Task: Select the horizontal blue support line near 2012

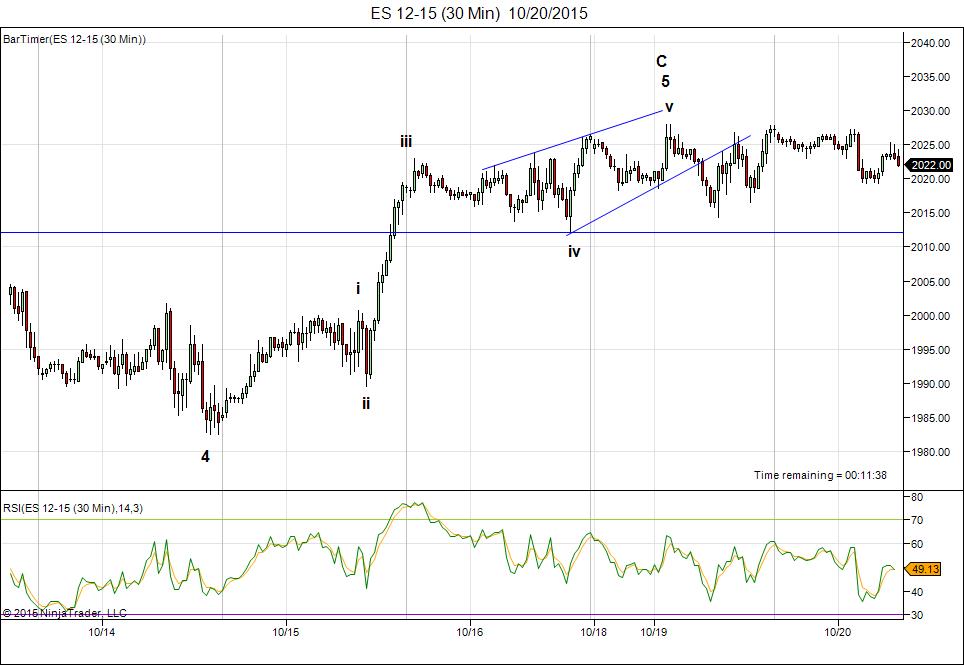Action: pyautogui.click(x=452, y=233)
